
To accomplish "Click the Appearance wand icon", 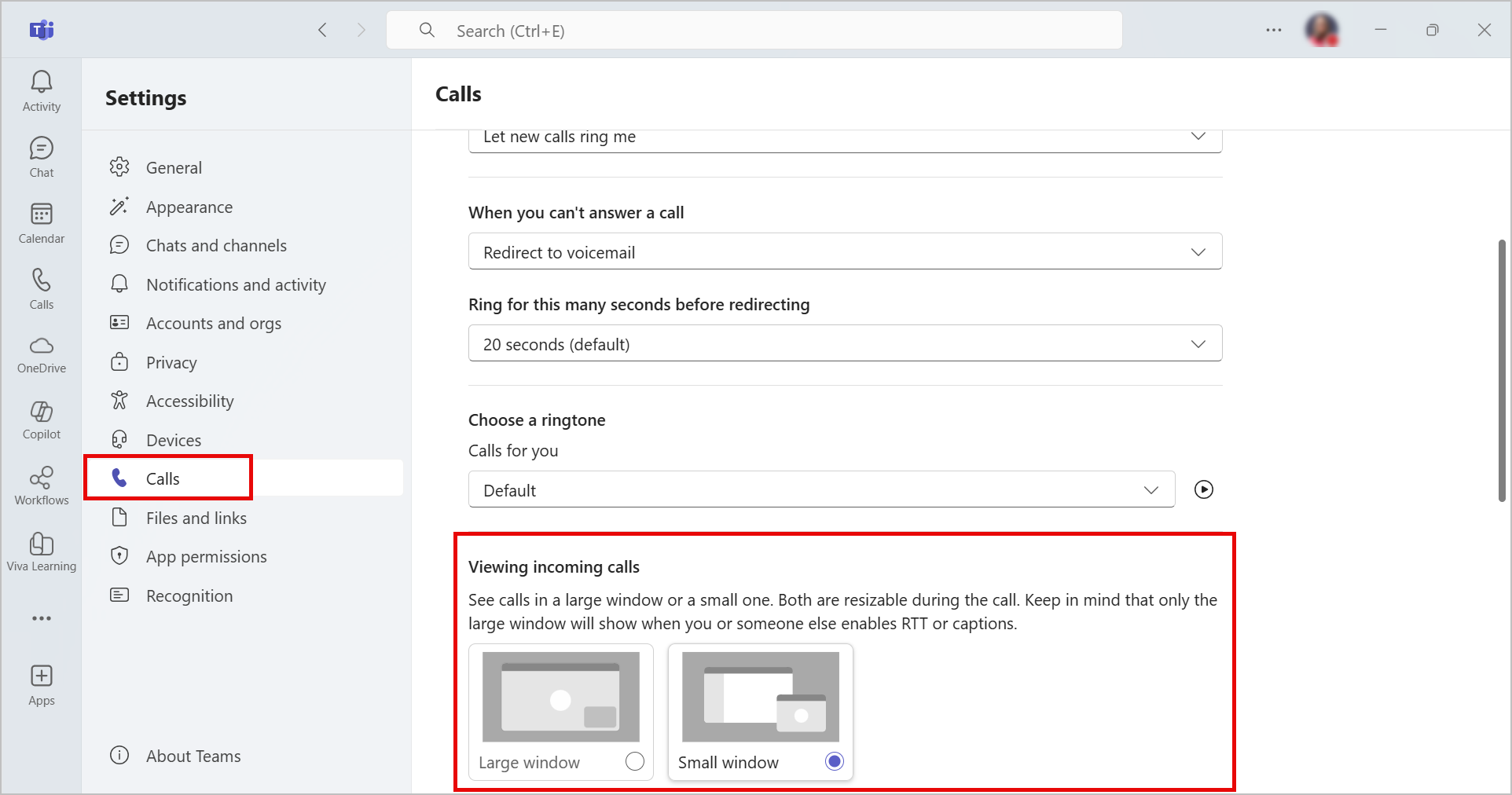I will [119, 206].
